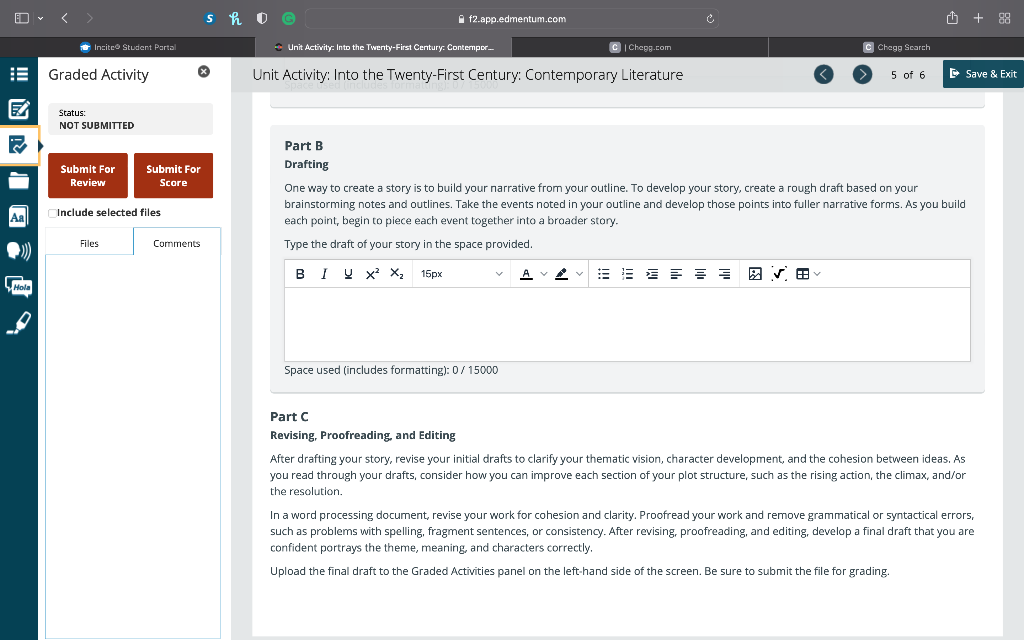
Task: Activate the text-to-speech sidebar icon
Action: click(18, 251)
